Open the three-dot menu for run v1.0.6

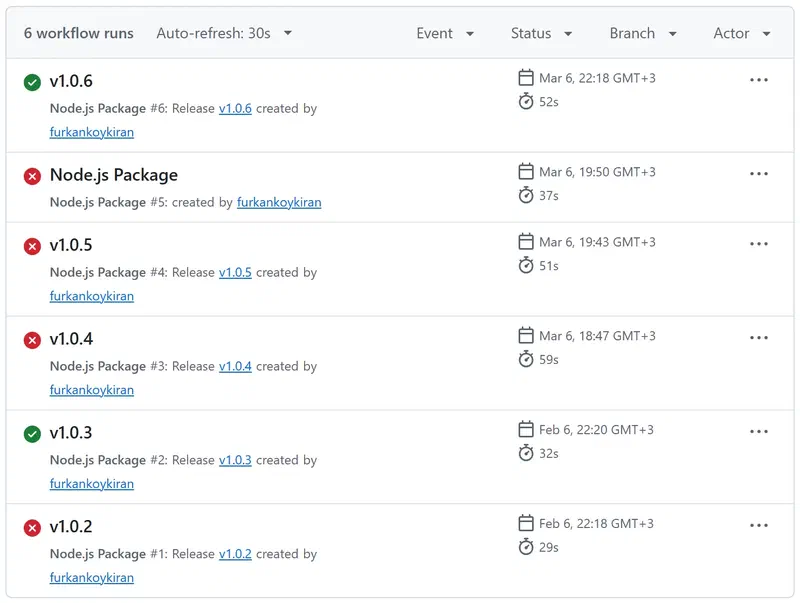759,80
